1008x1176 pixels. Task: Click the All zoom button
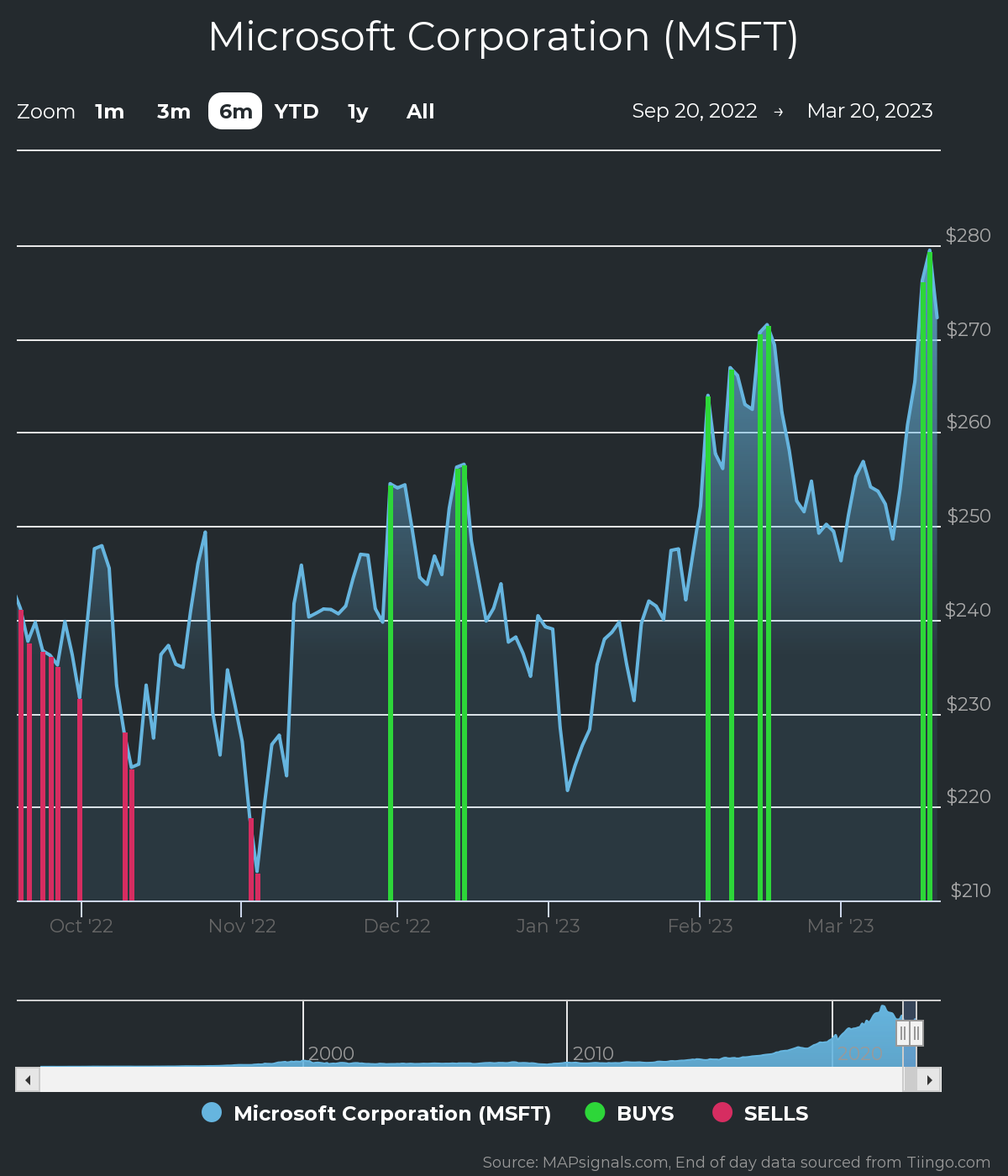pos(419,111)
